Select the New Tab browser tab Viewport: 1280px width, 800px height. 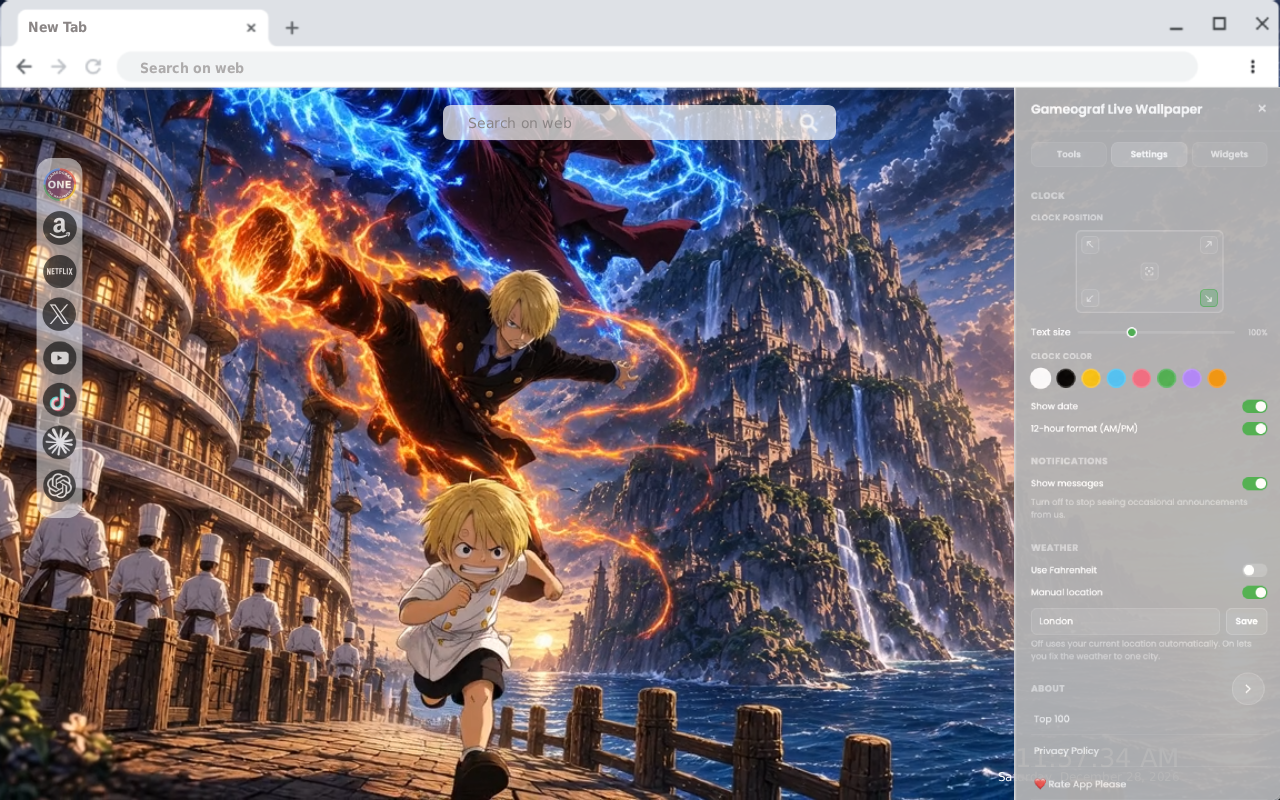point(142,27)
